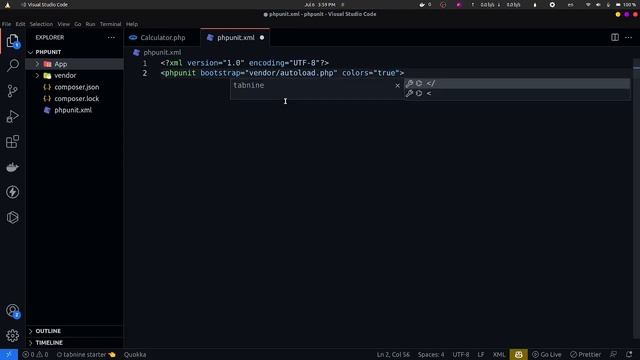Open the Help menu
Screen dimensions: 640x360
pyautogui.click(x=131, y=24)
